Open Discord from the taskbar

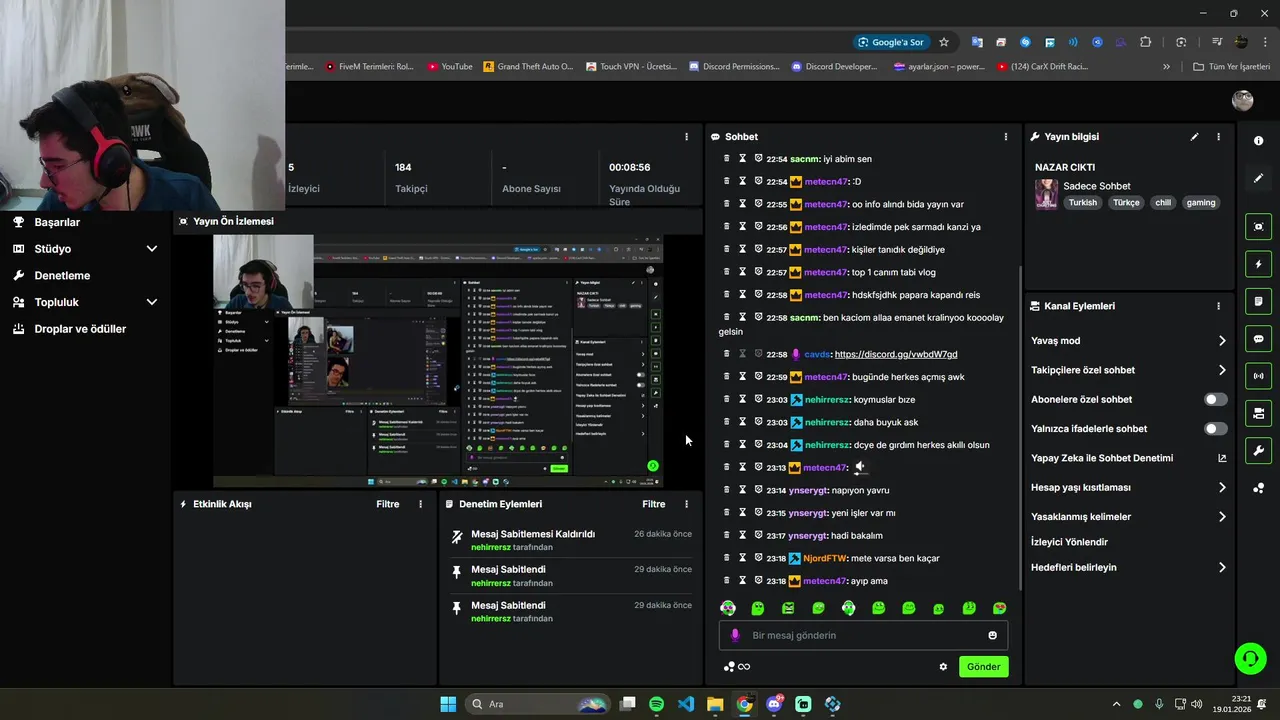[x=774, y=704]
